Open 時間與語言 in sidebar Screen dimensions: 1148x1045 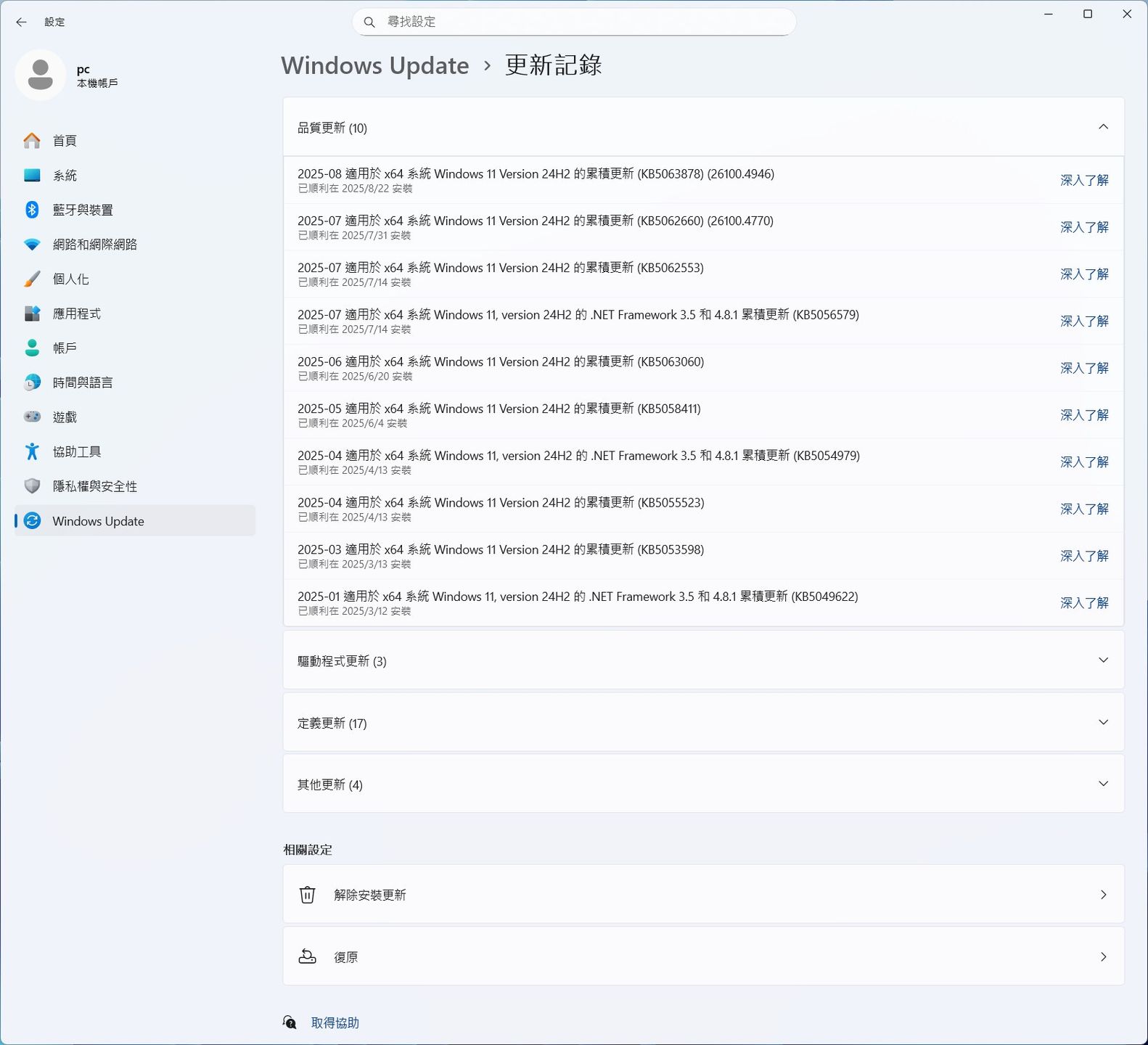pos(135,382)
